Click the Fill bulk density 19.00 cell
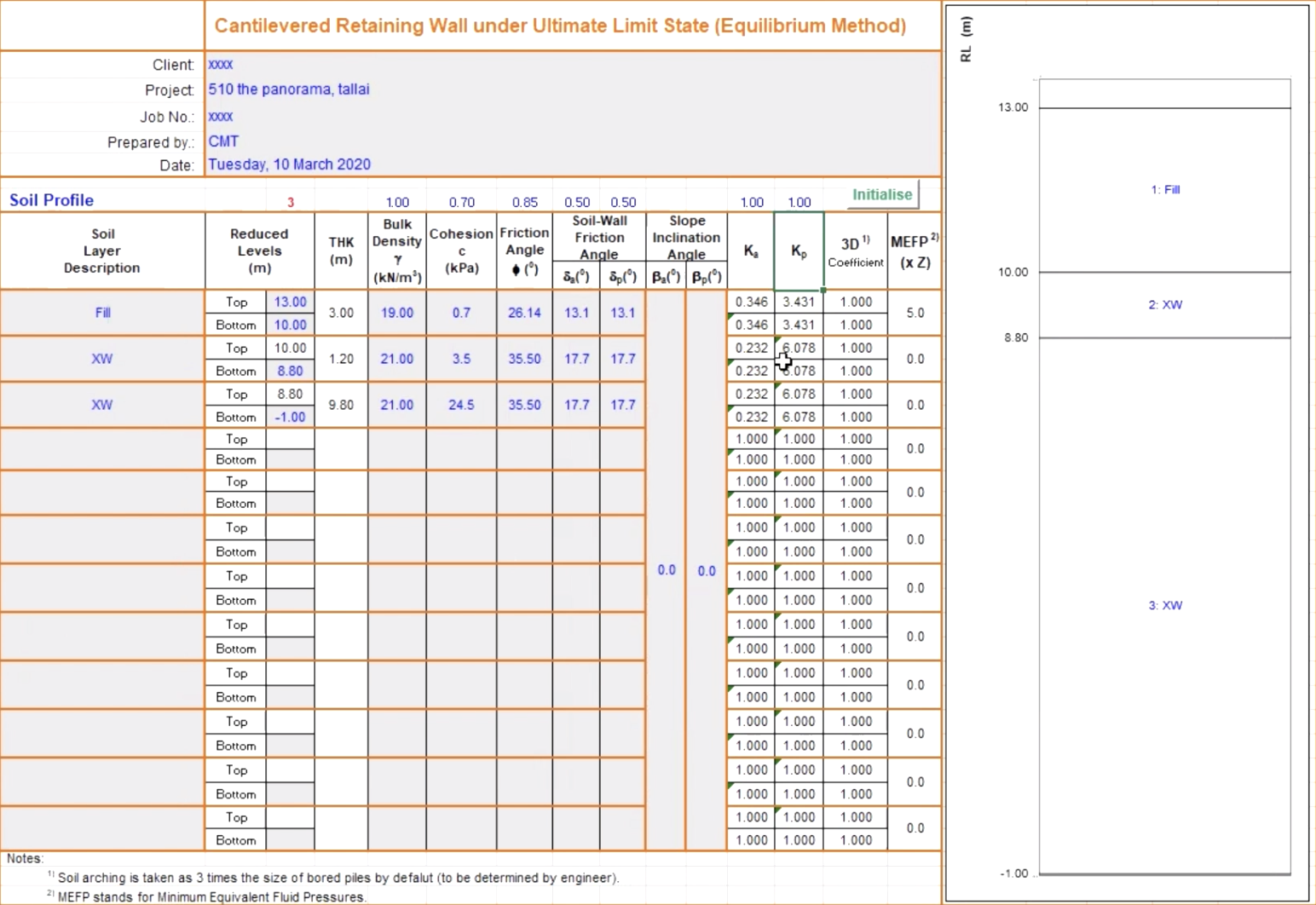This screenshot has width=1316, height=905. [397, 313]
